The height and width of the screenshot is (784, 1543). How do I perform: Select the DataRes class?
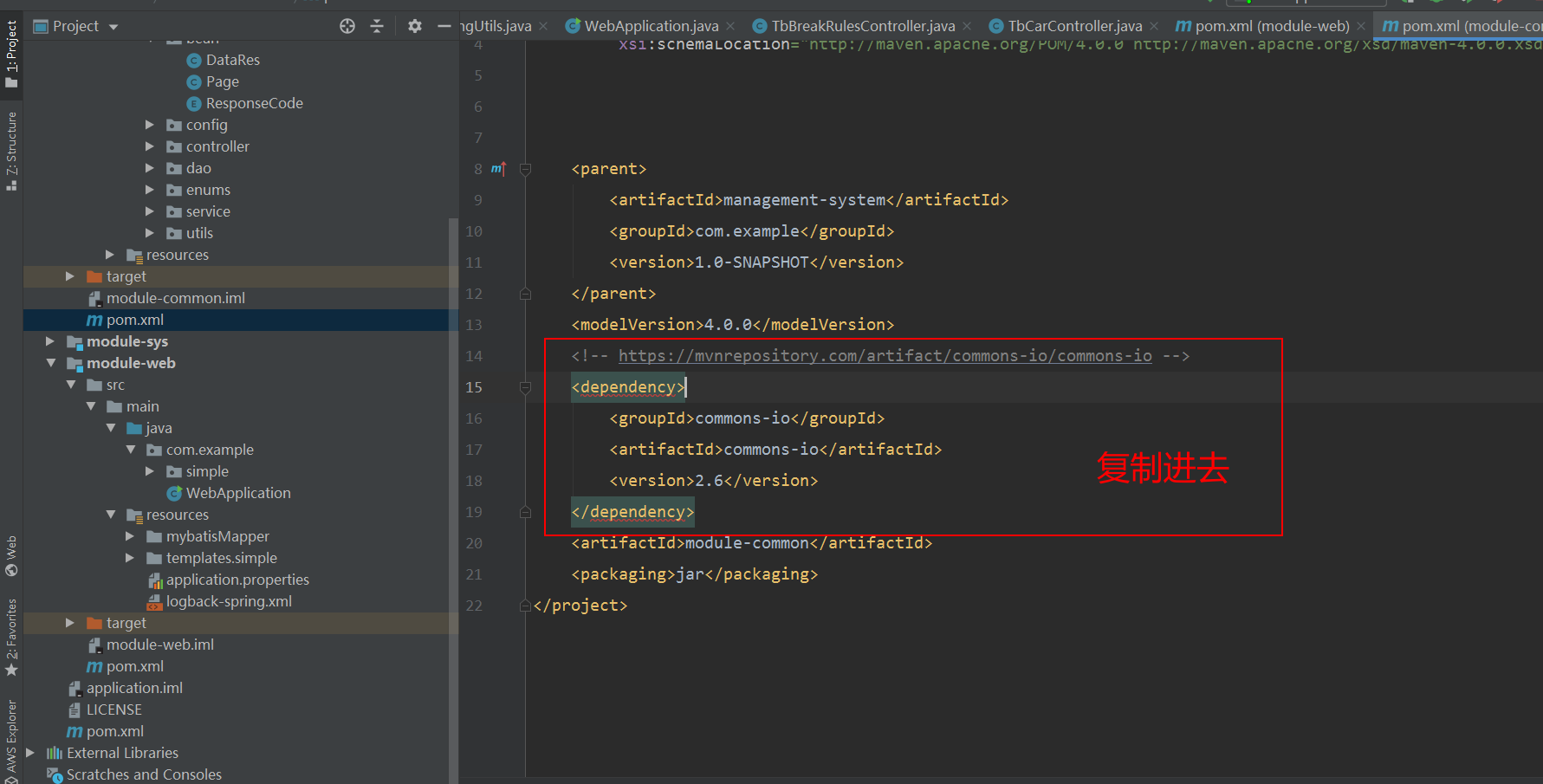pos(233,60)
